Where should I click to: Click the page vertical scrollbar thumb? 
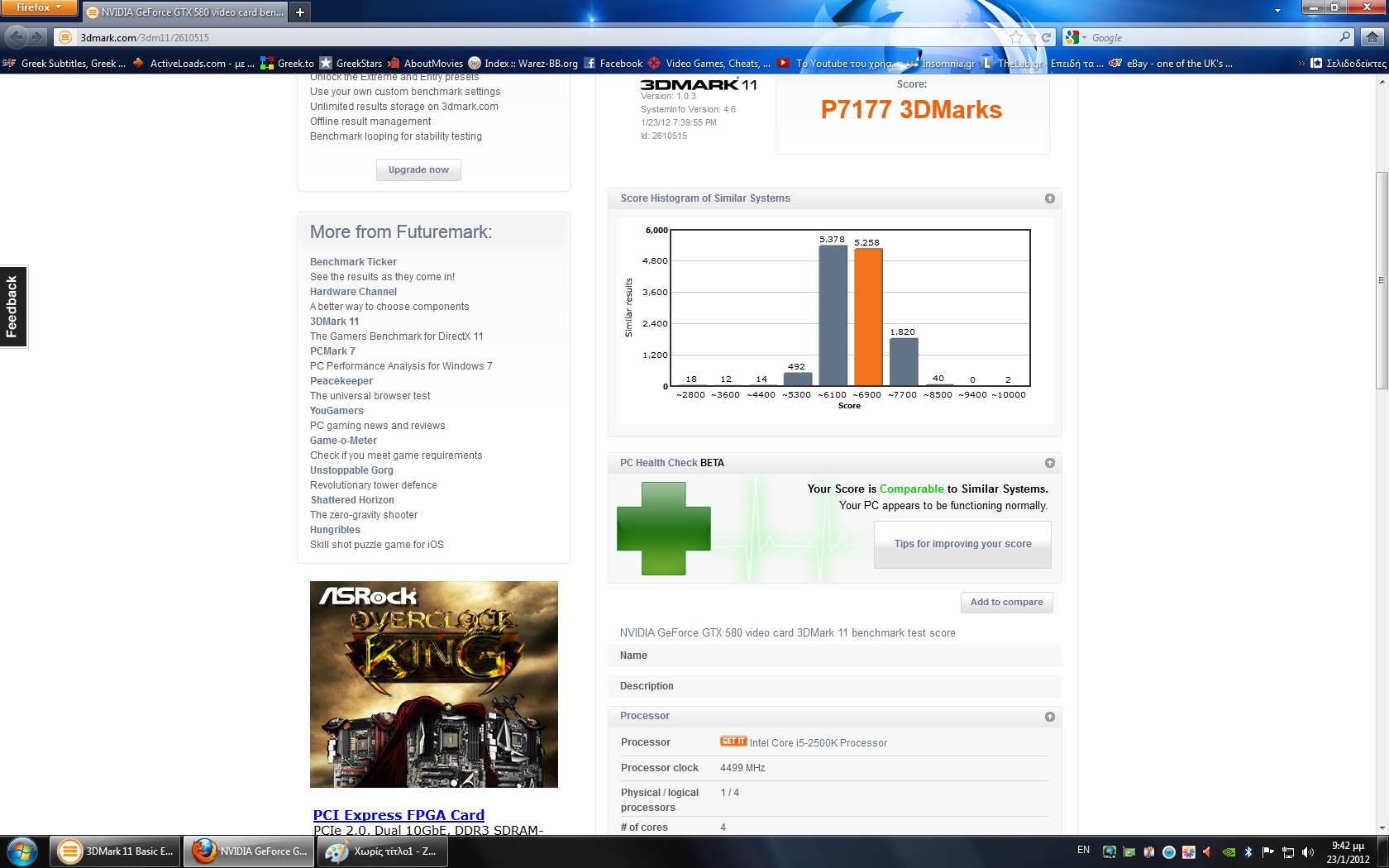(x=1382, y=280)
